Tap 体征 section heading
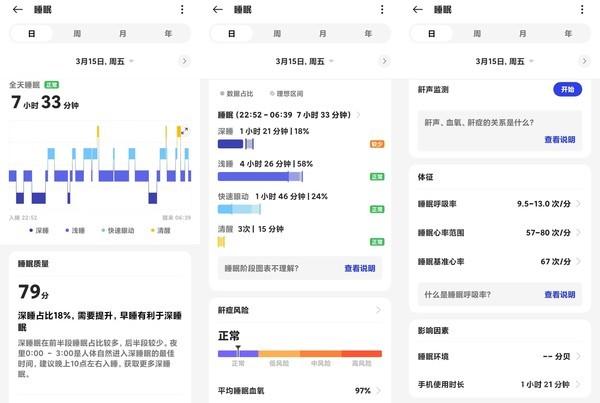The width and height of the screenshot is (600, 403). pos(426,177)
